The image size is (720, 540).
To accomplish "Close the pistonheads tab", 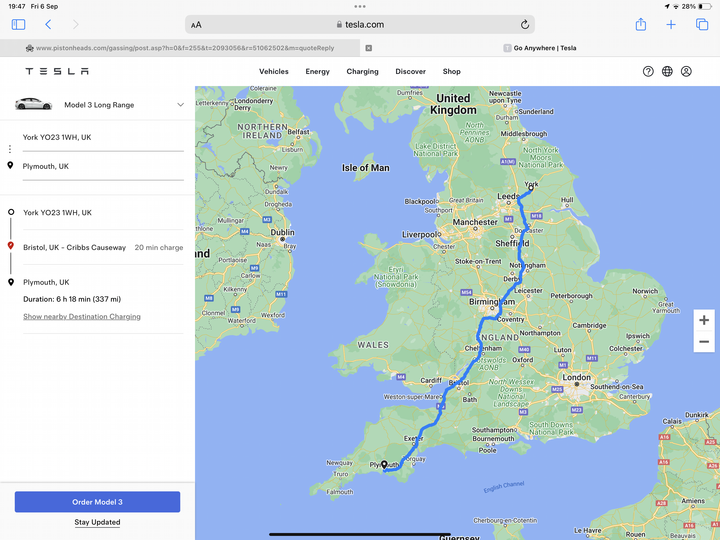I will (x=369, y=47).
